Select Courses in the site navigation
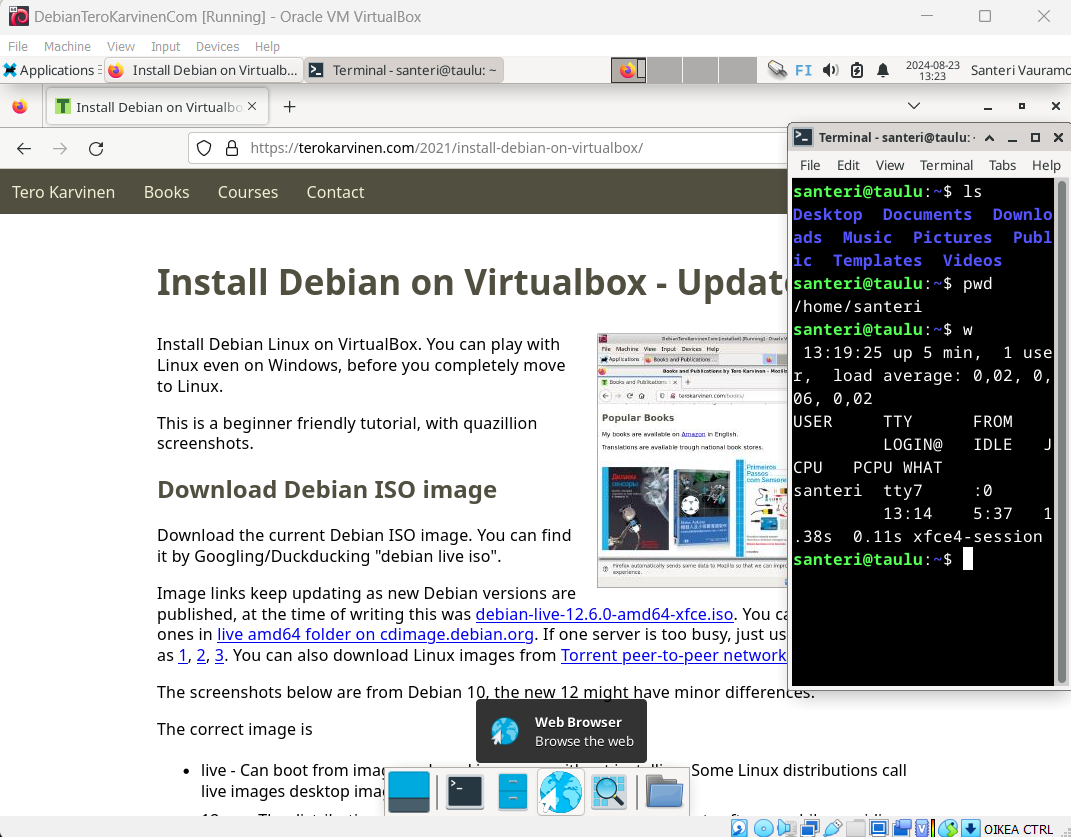Viewport: 1071px width, 837px height. [248, 192]
